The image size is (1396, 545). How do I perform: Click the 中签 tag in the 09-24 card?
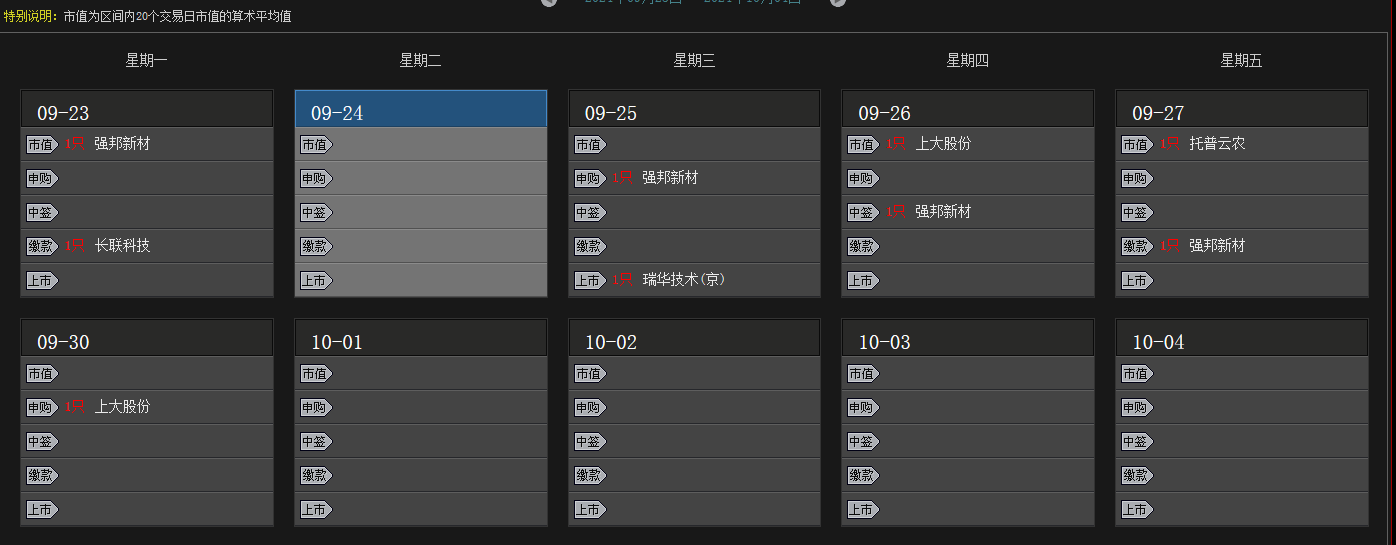tap(316, 213)
